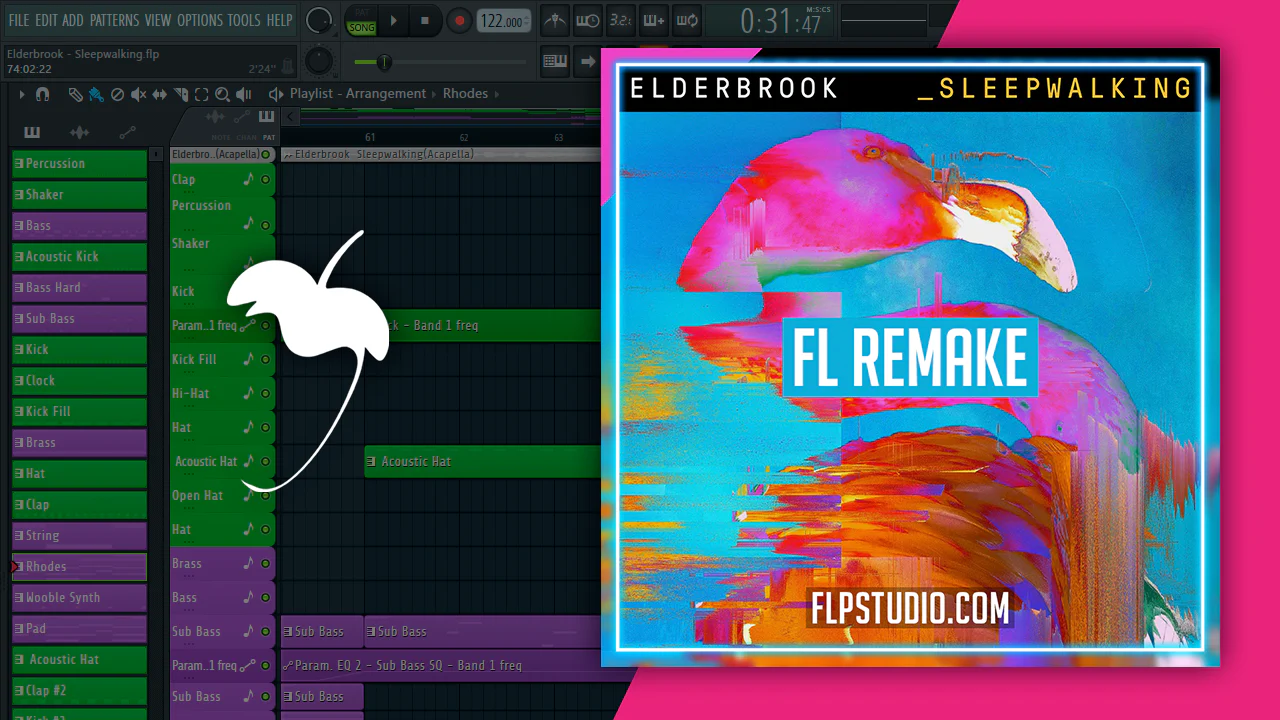Select the Slip tool
The width and height of the screenshot is (1280, 720).
click(160, 94)
